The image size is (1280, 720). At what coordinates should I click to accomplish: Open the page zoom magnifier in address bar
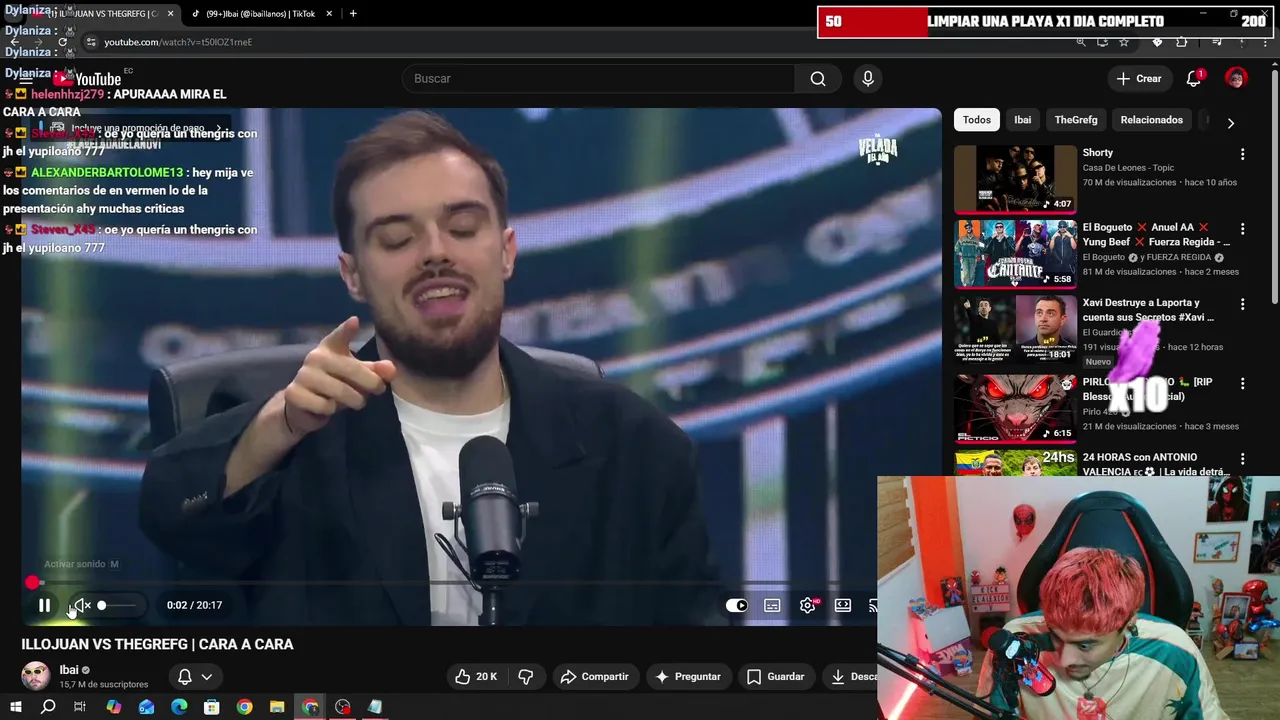(1081, 42)
